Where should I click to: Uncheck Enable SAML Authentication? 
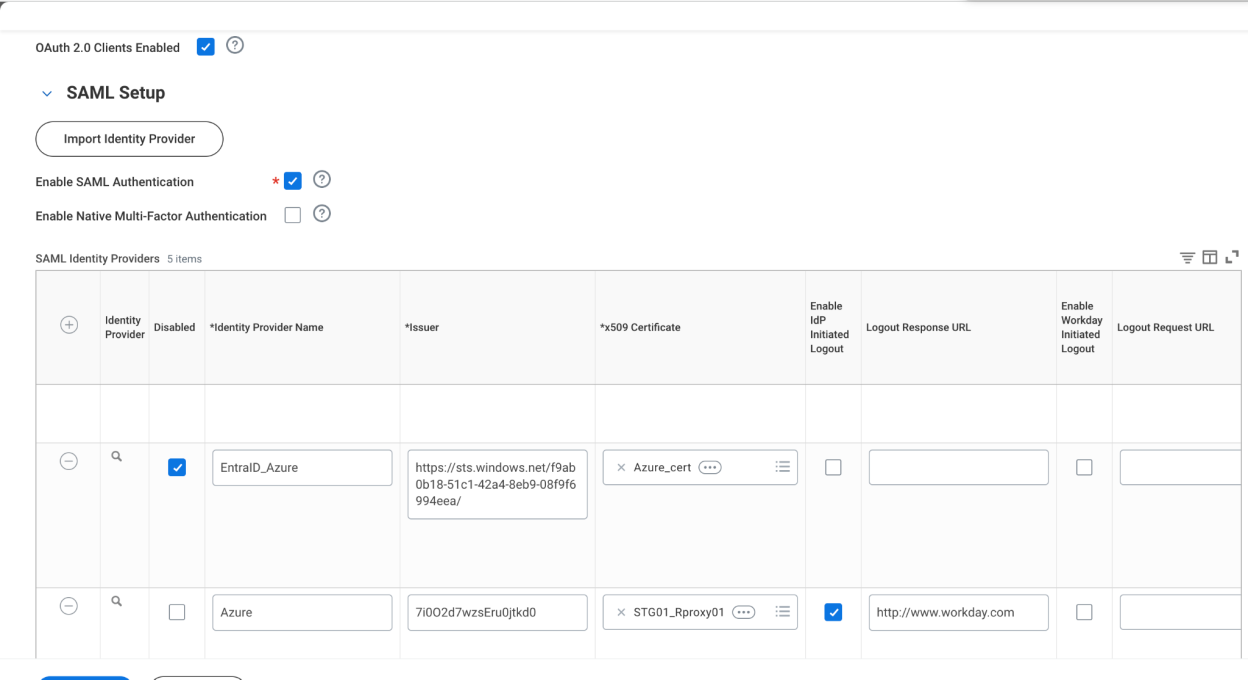pyautogui.click(x=292, y=181)
